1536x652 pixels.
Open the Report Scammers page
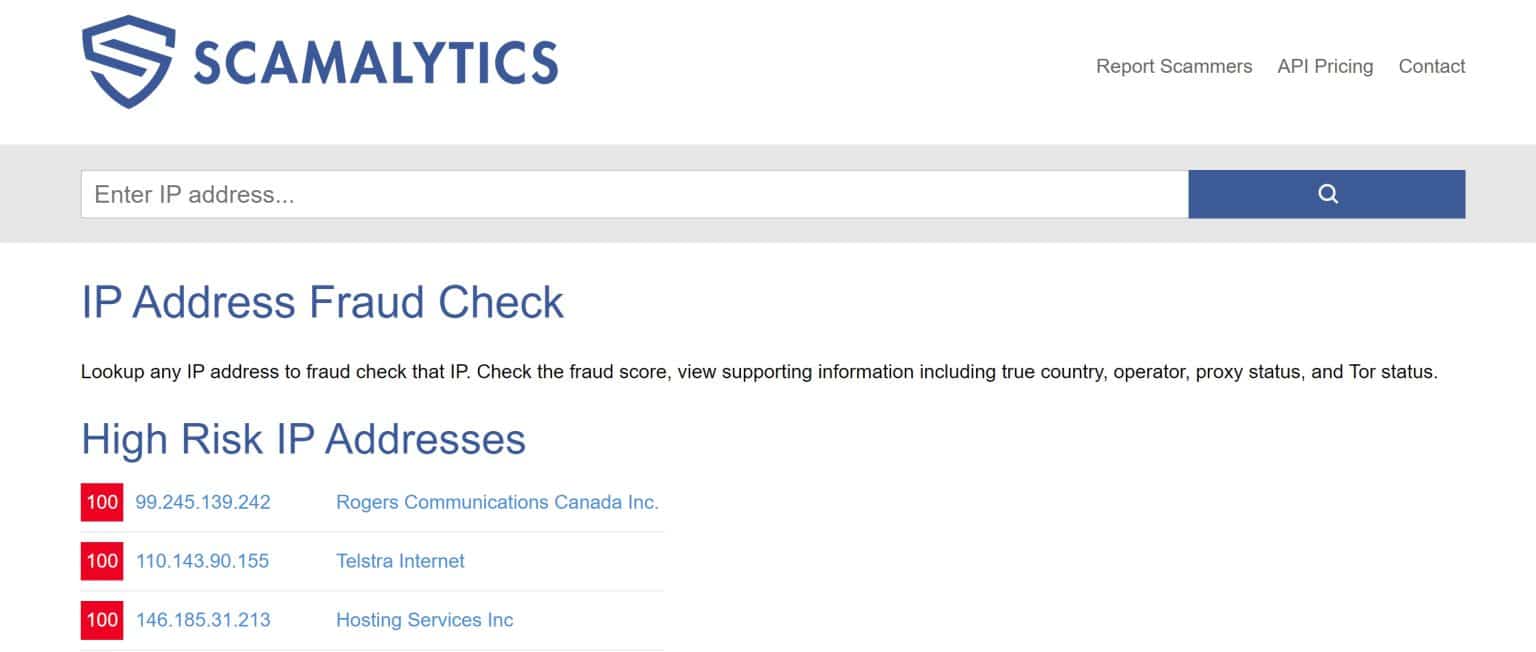pos(1173,66)
